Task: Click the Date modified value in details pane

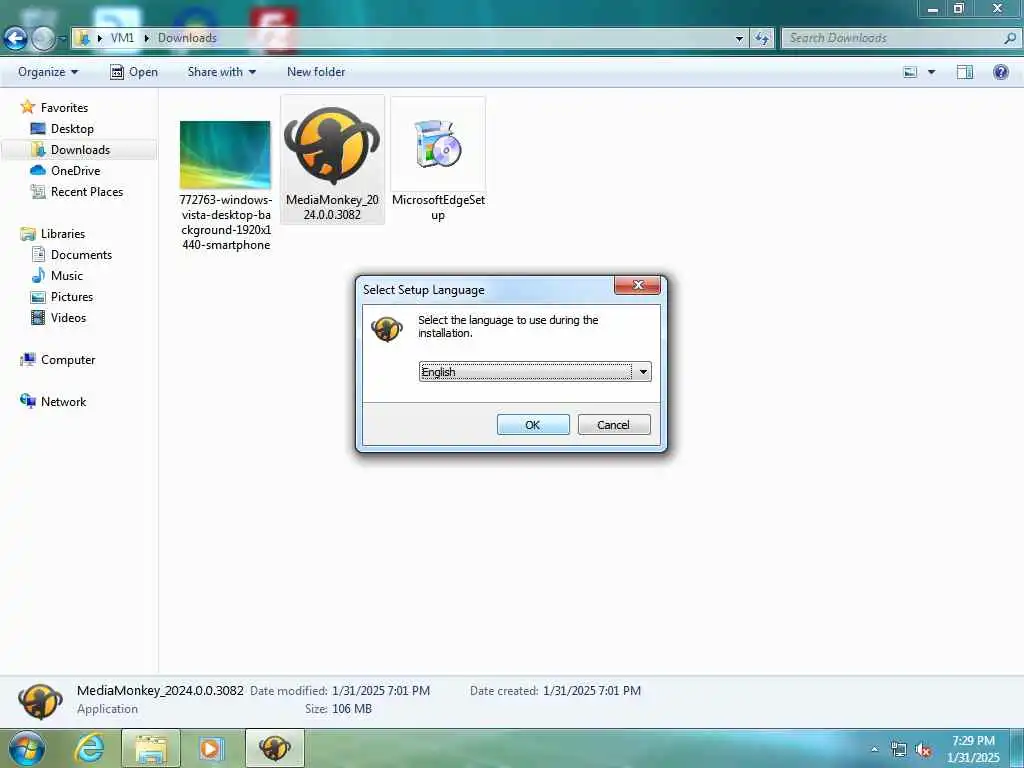Action: click(x=381, y=691)
